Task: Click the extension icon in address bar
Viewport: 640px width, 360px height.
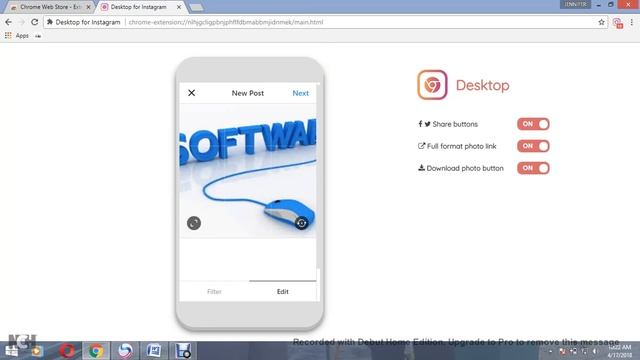Action: [50, 22]
